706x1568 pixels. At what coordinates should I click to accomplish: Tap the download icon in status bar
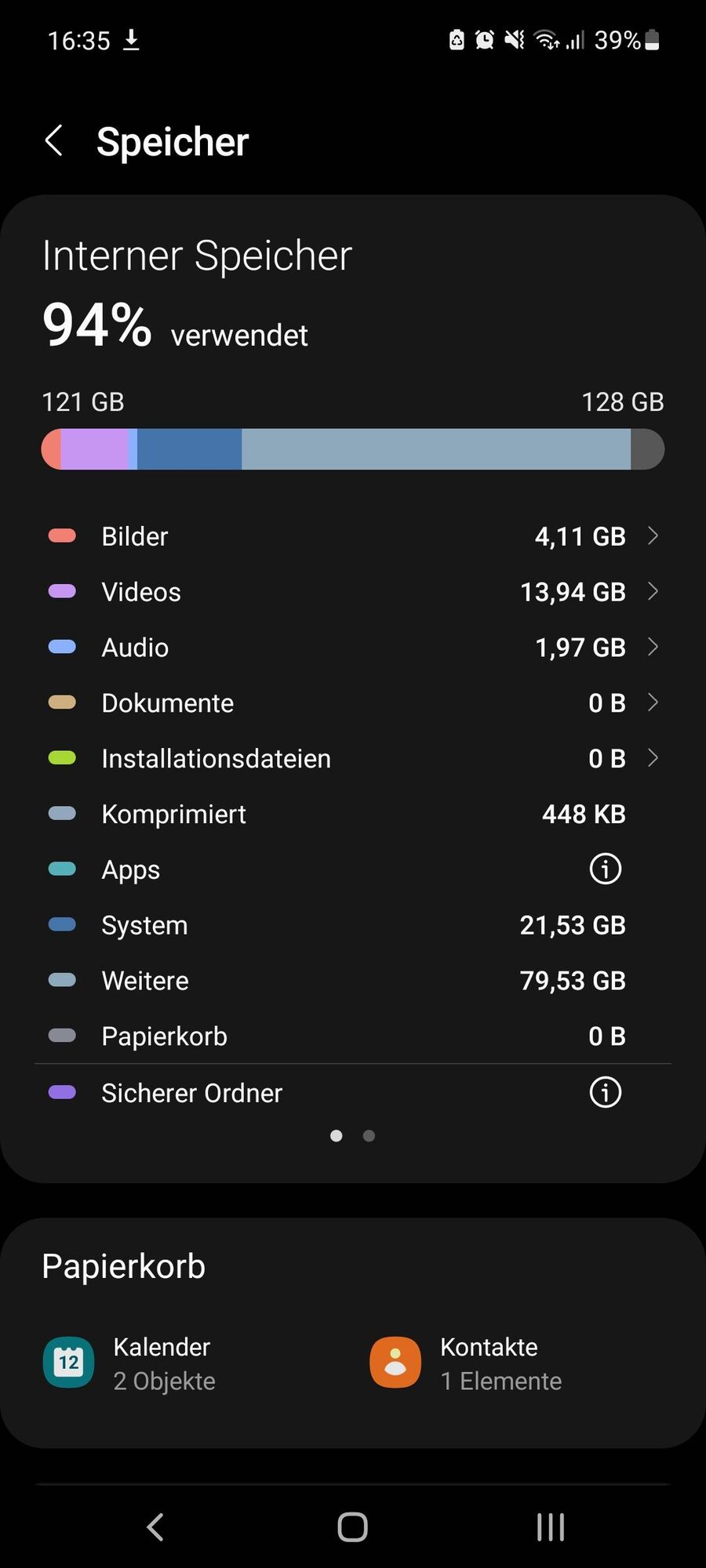click(132, 39)
